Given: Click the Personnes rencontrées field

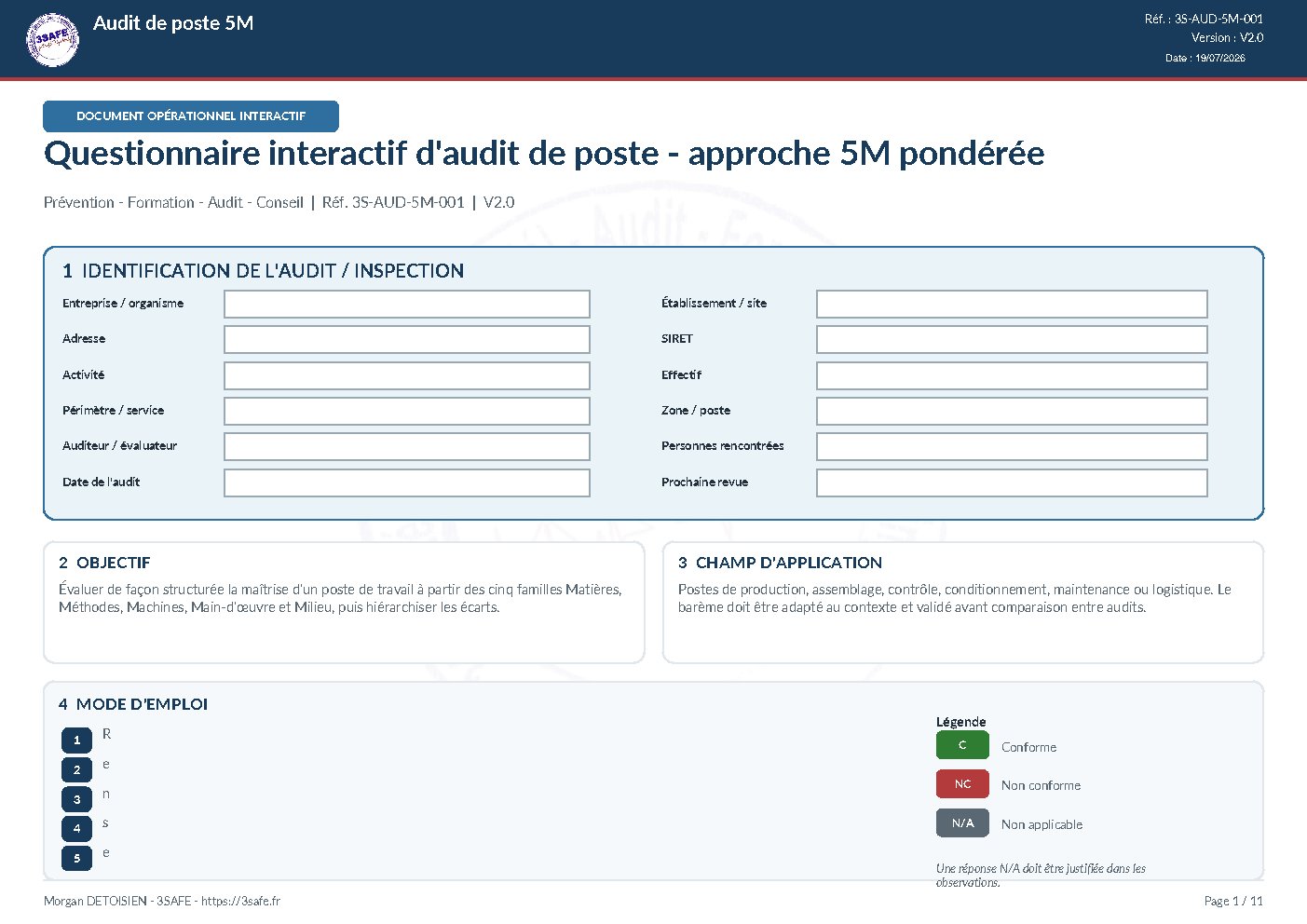Looking at the screenshot, I should coord(1012,446).
